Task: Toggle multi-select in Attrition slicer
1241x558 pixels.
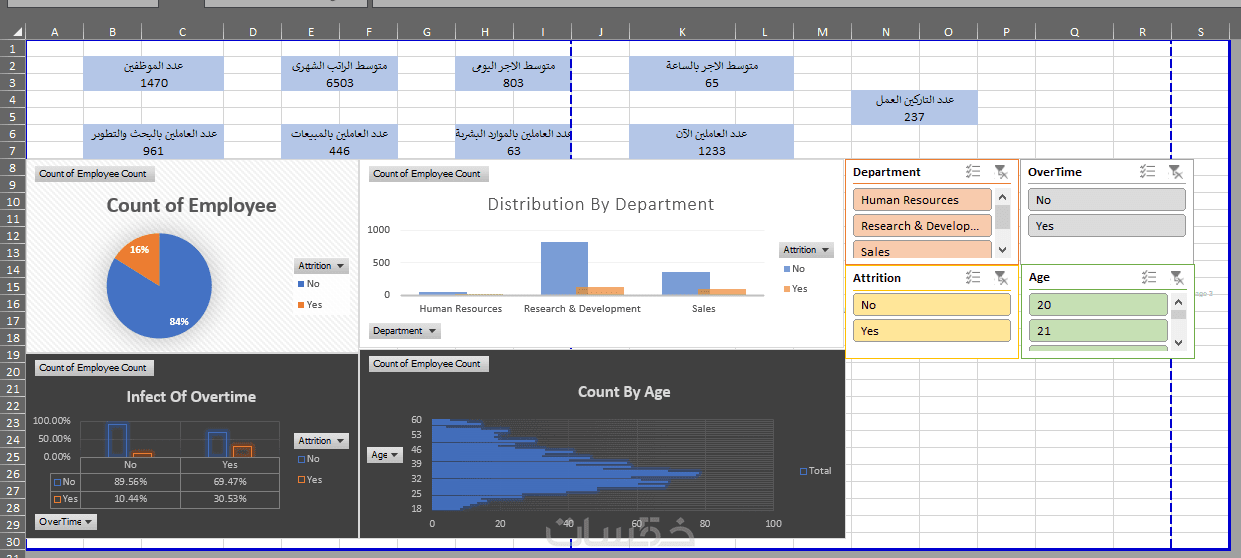Action: (973, 278)
